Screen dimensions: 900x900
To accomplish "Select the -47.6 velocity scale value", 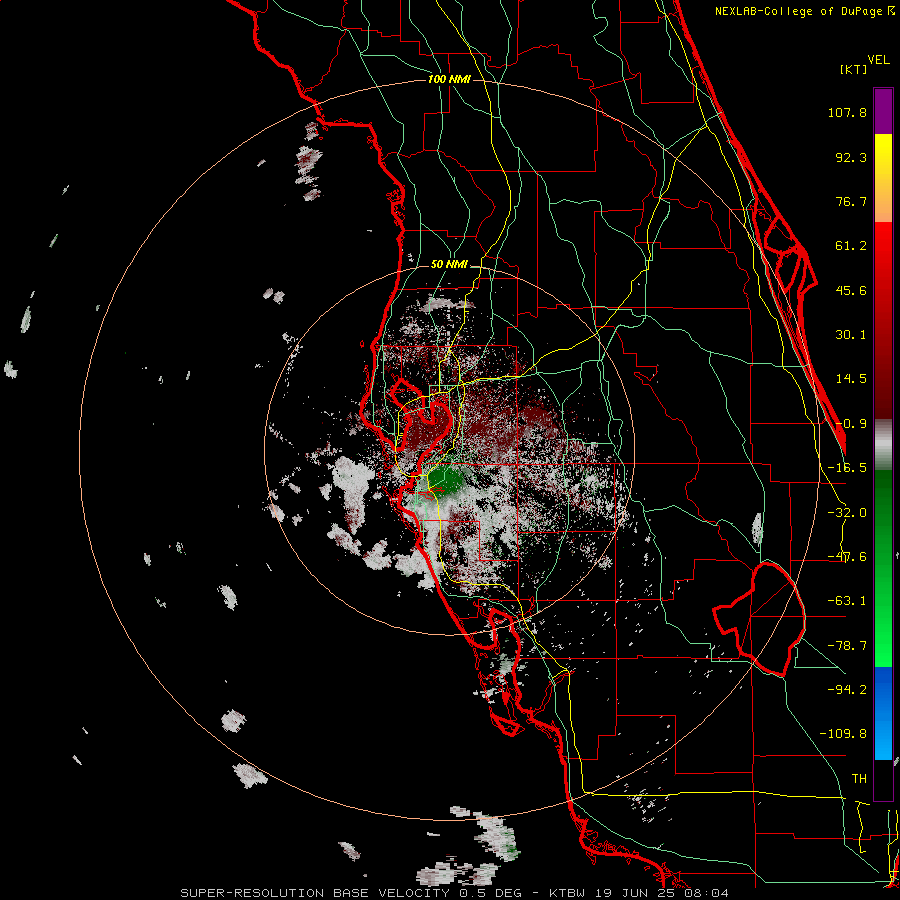I will (847, 557).
